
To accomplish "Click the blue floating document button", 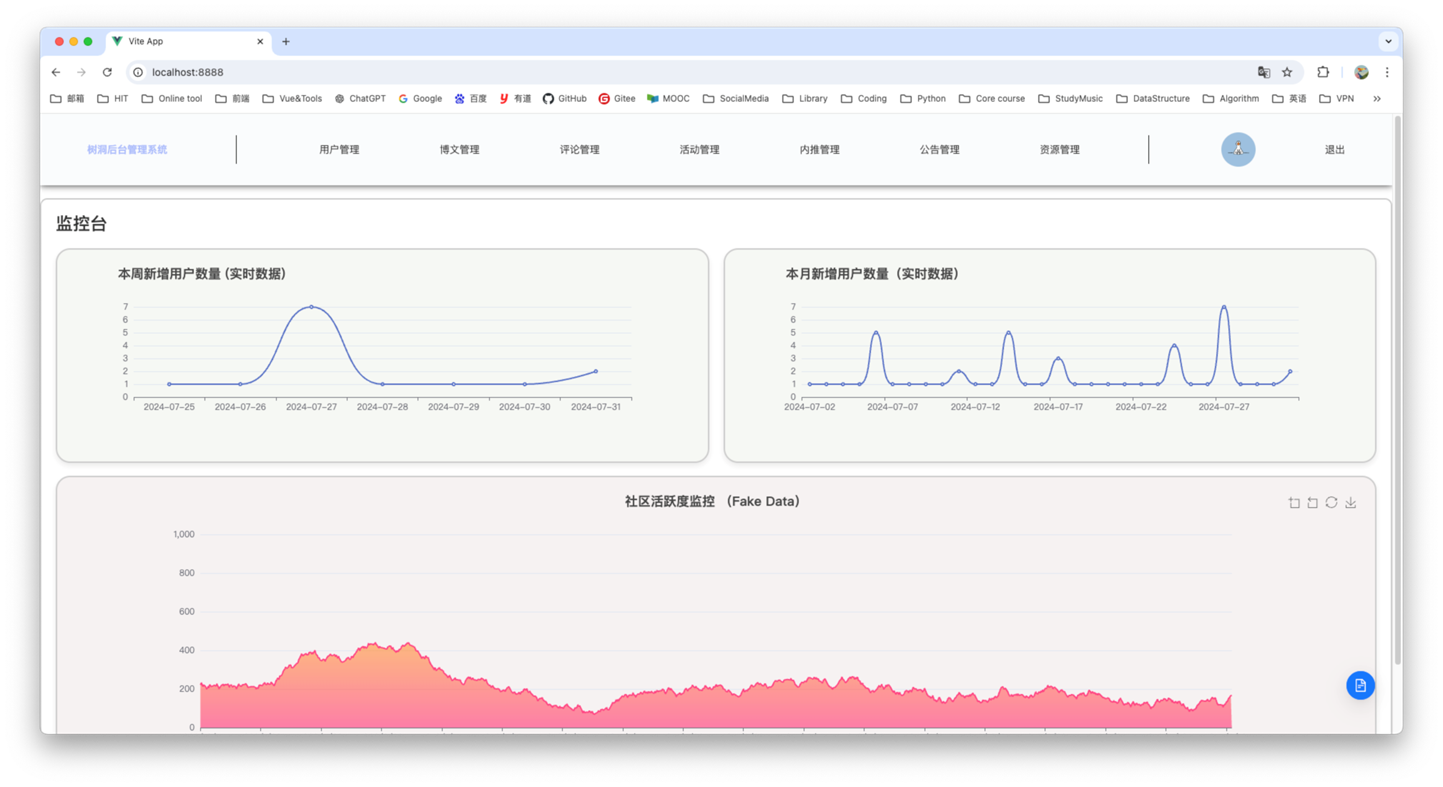I will tap(1360, 685).
